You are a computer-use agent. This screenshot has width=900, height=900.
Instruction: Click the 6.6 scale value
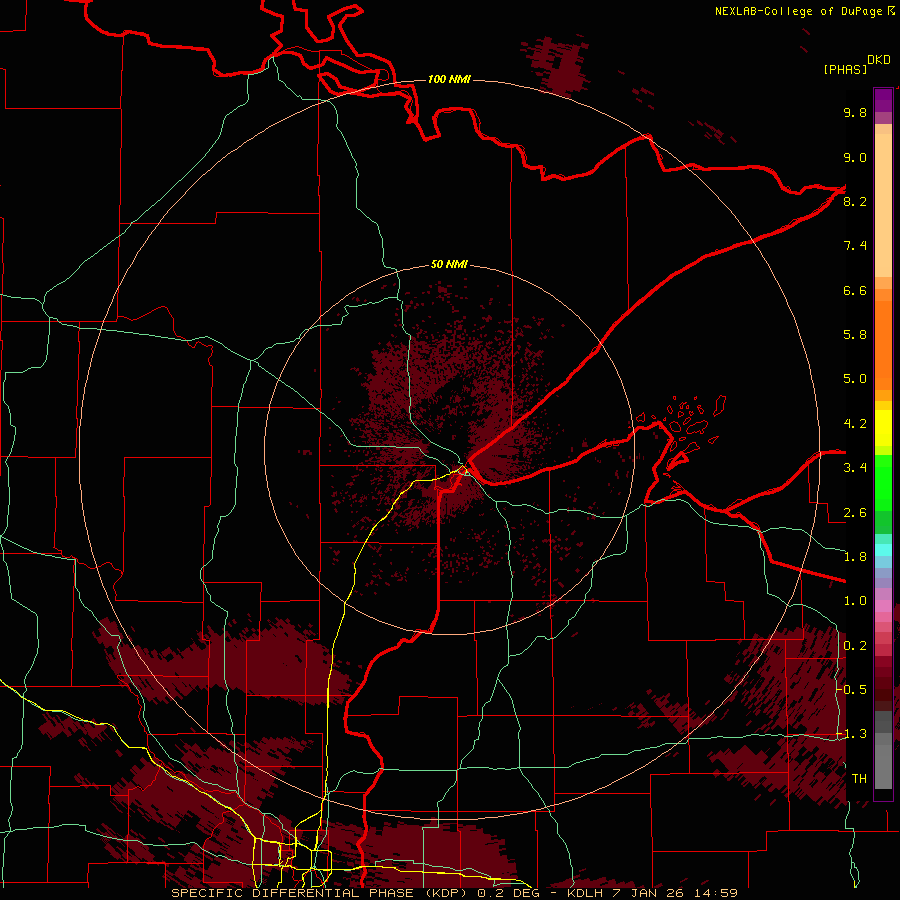[x=855, y=291]
